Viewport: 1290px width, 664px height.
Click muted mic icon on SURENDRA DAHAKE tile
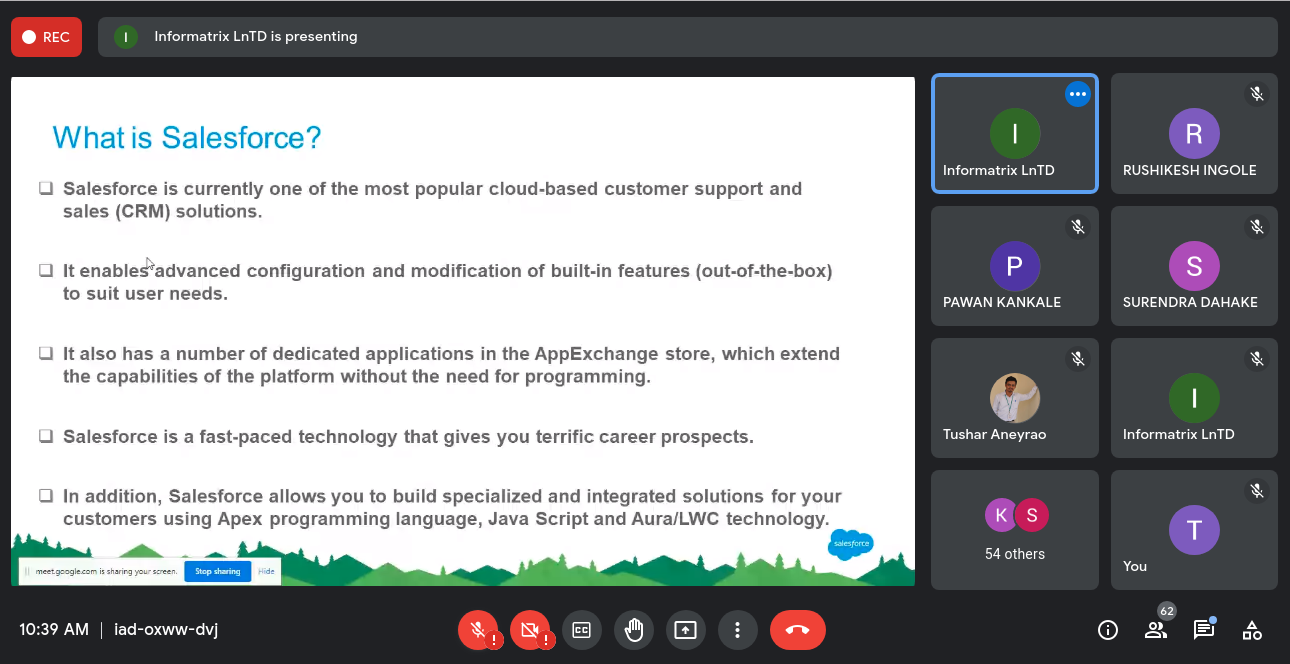pyautogui.click(x=1257, y=227)
